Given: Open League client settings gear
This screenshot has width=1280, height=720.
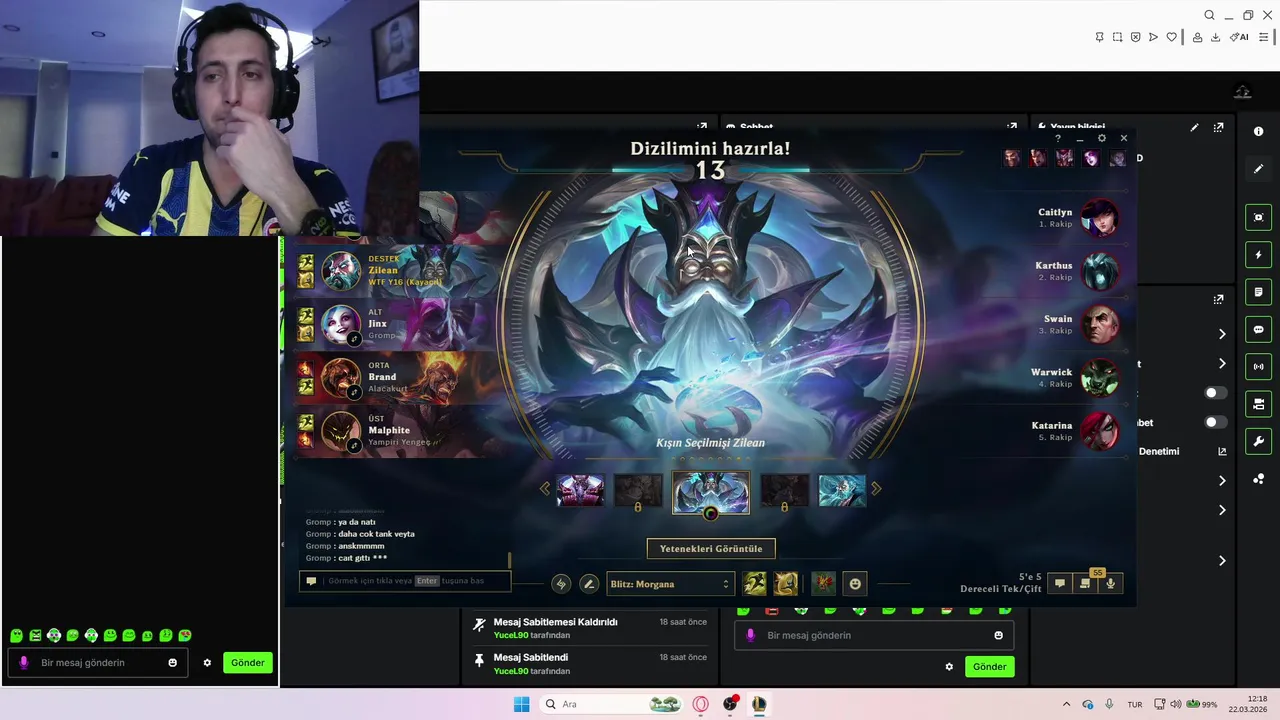Looking at the screenshot, I should point(1102,138).
